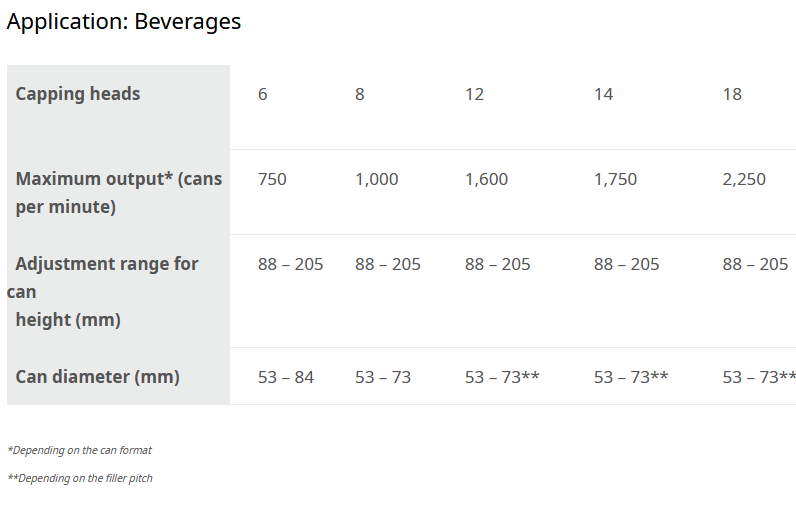Select the "53 – 73" diameter without asterisks
The height and width of the screenshot is (517, 796).
tap(383, 377)
